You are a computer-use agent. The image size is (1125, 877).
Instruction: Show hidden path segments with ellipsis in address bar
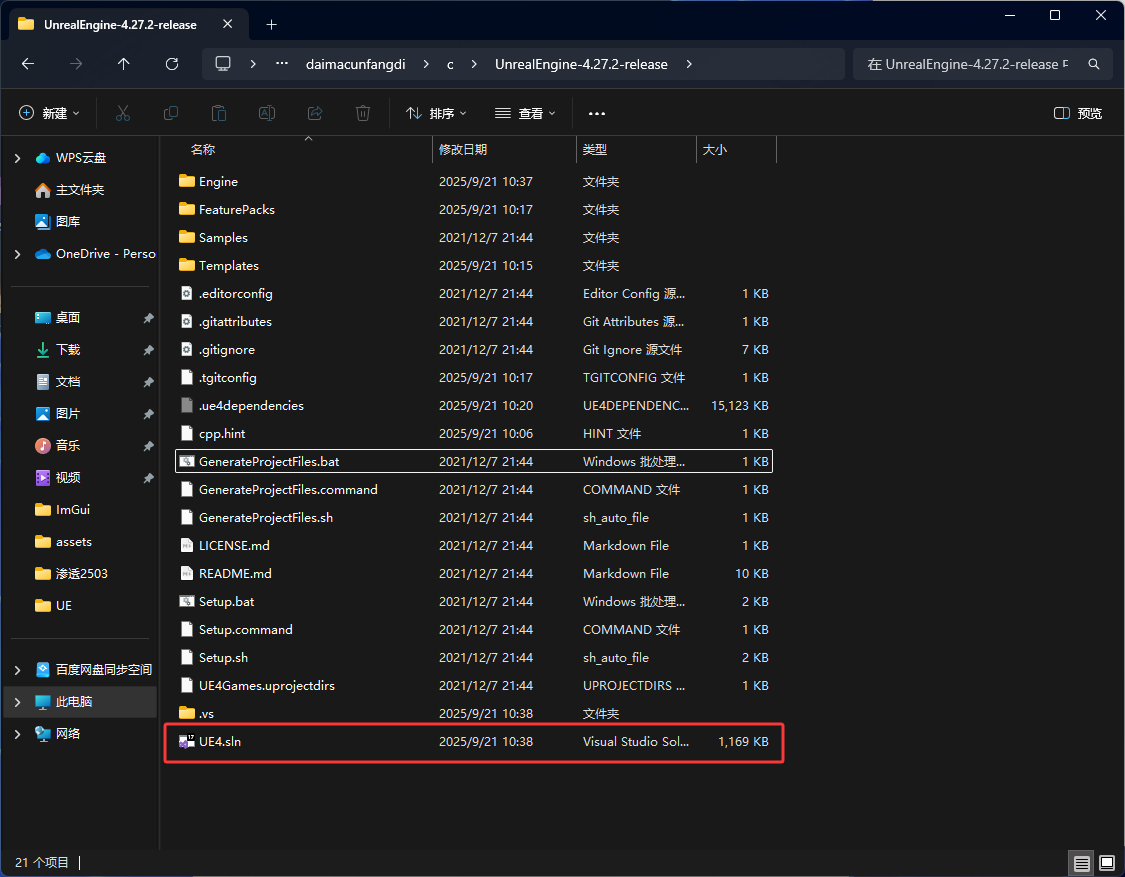(x=282, y=64)
